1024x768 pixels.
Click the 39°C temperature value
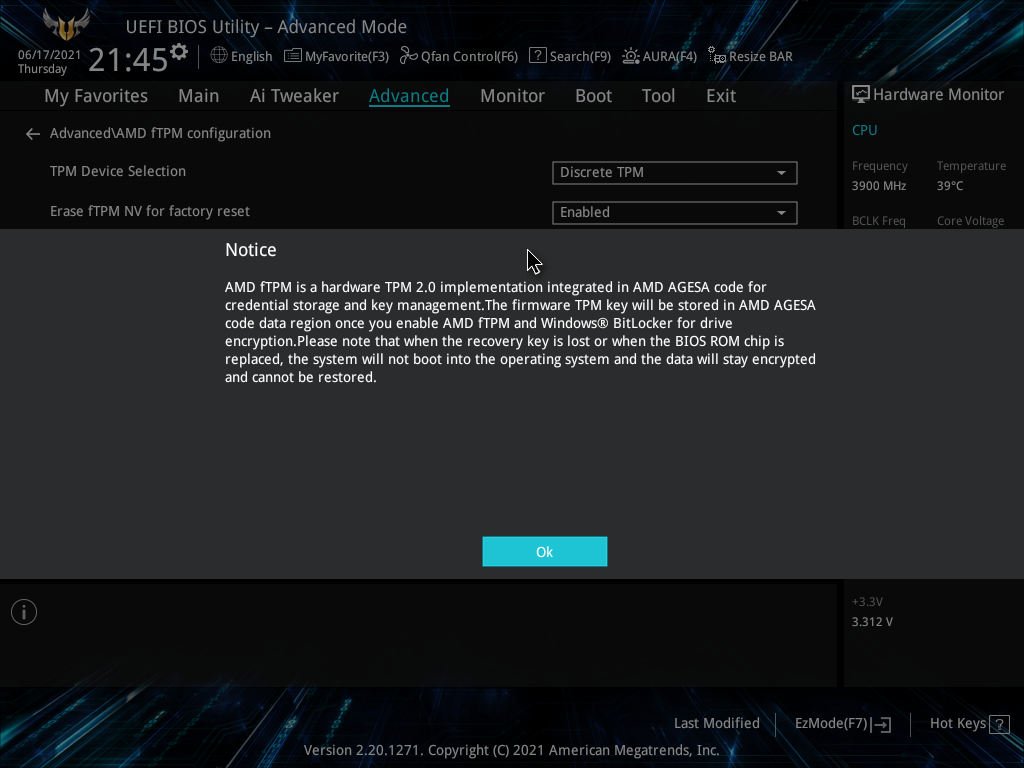coord(950,186)
